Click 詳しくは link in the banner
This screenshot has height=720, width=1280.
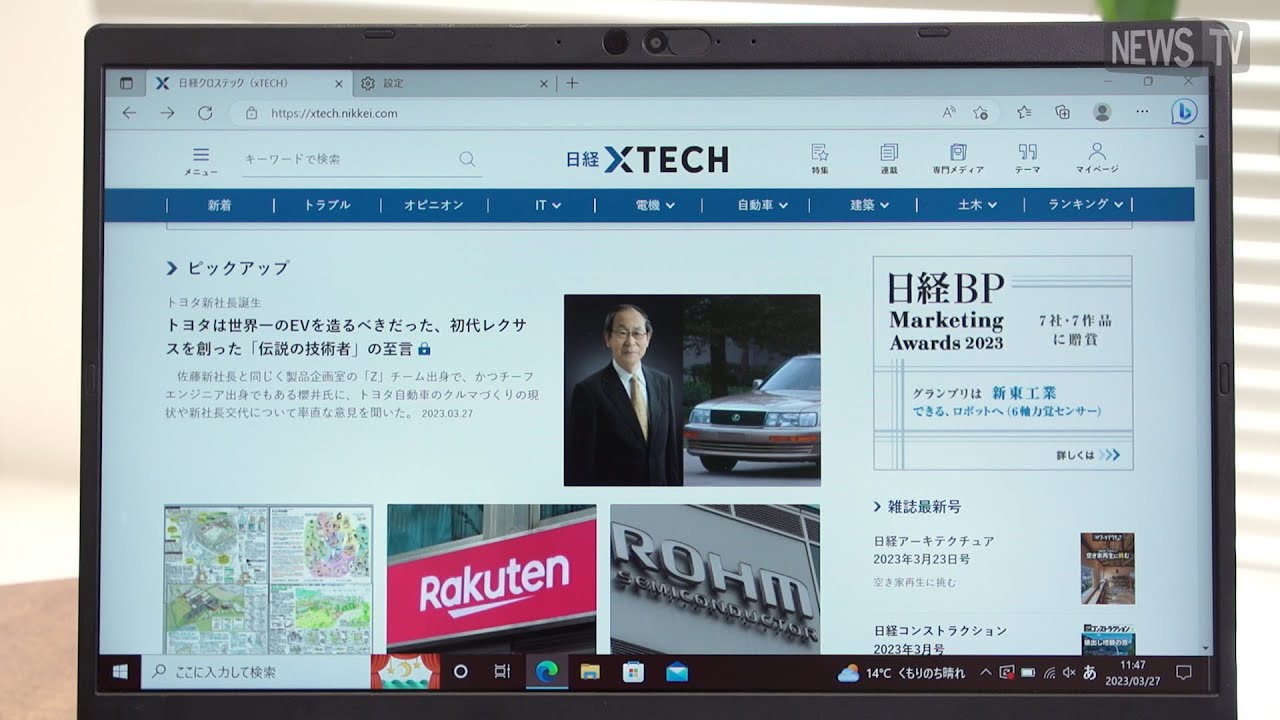[1088, 455]
